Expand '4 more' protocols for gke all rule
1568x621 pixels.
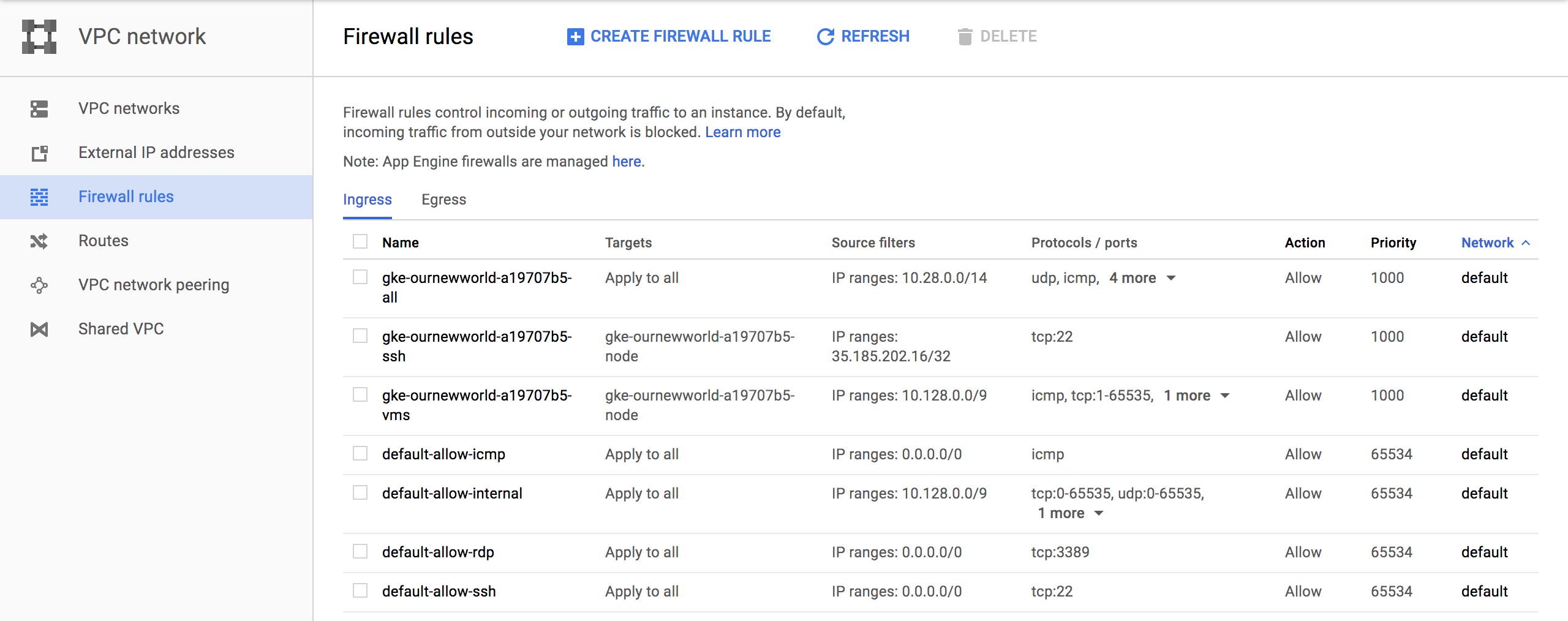tap(1142, 278)
